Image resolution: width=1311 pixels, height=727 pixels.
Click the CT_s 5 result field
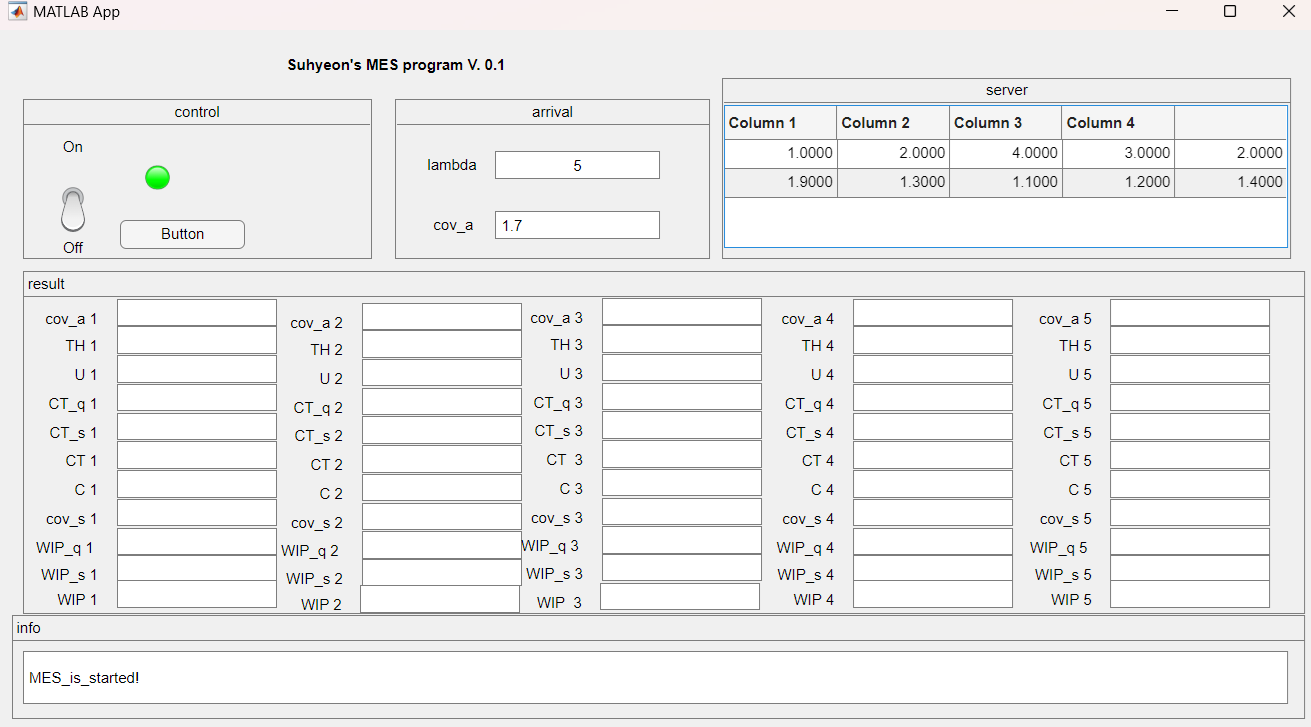(1190, 427)
